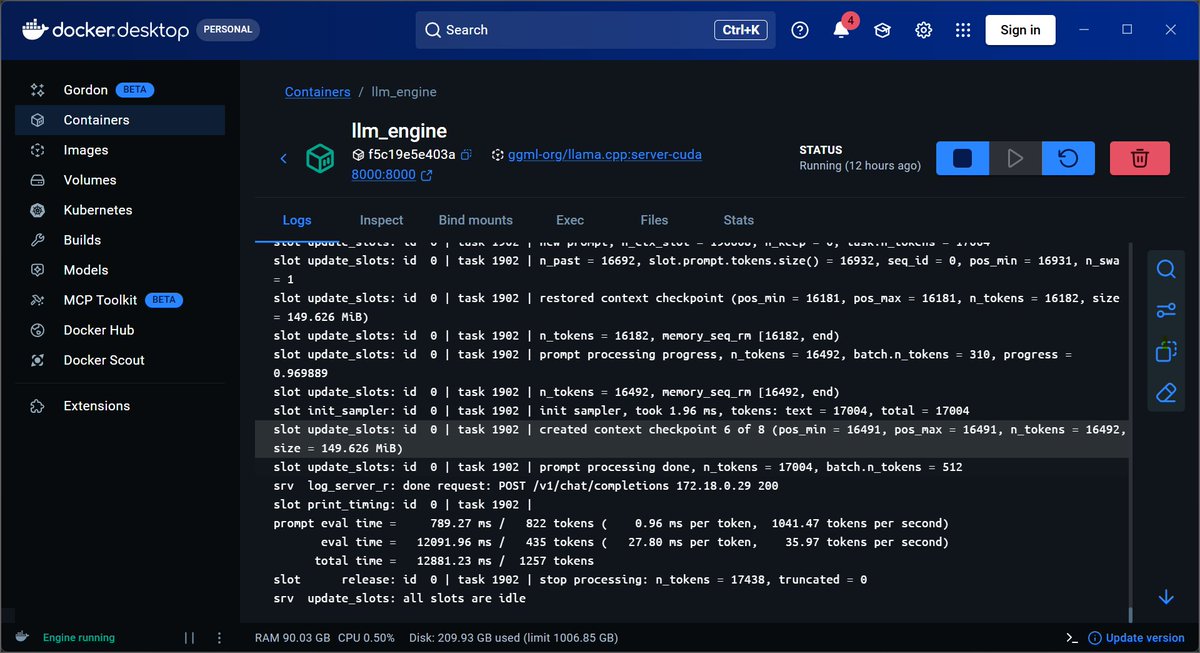Viewport: 1200px width, 653px height.
Task: Open the terminal icon in status bar
Action: (x=1072, y=638)
